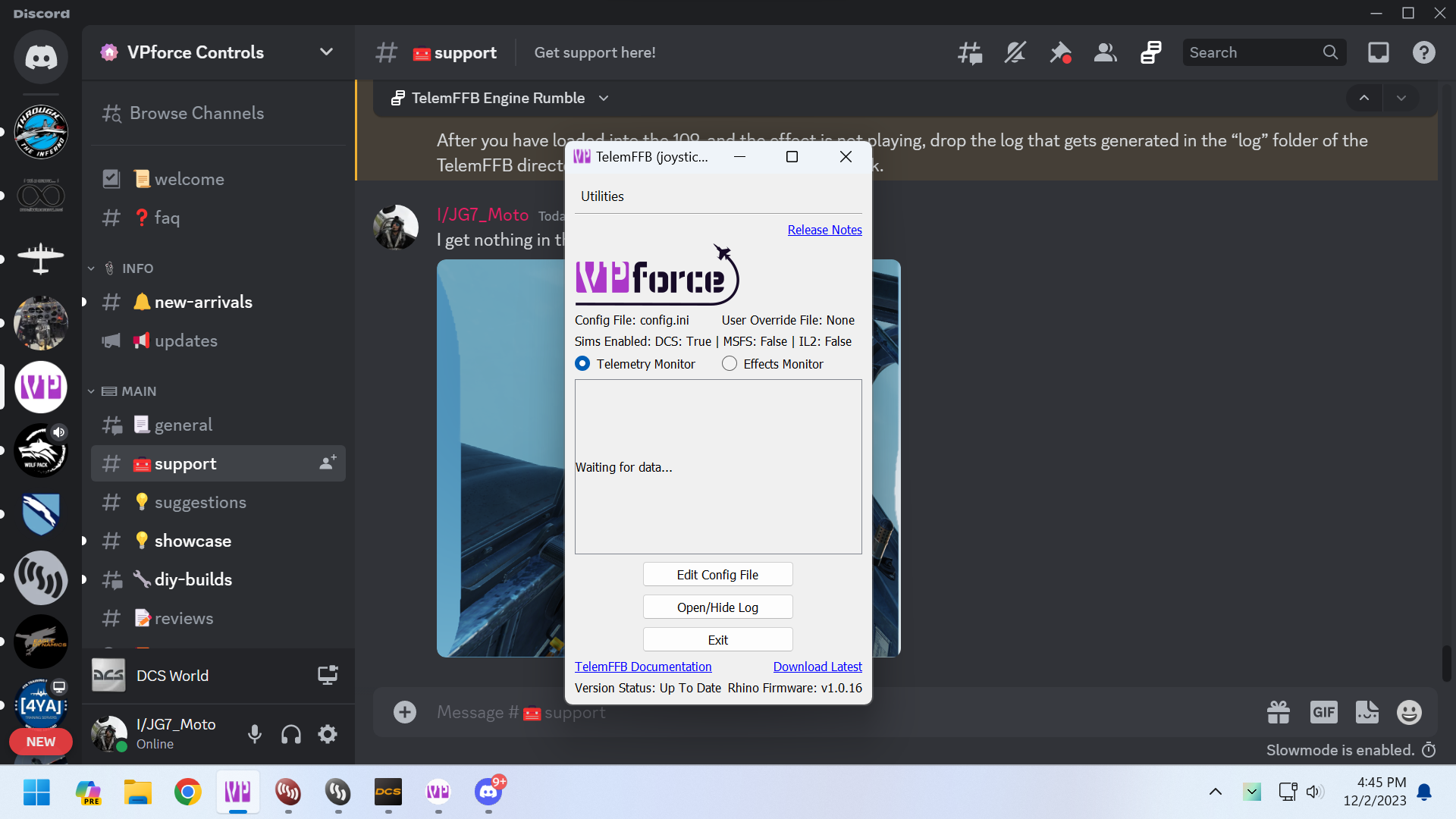Open User Settings gear icon
The width and height of the screenshot is (1456, 819).
328,734
